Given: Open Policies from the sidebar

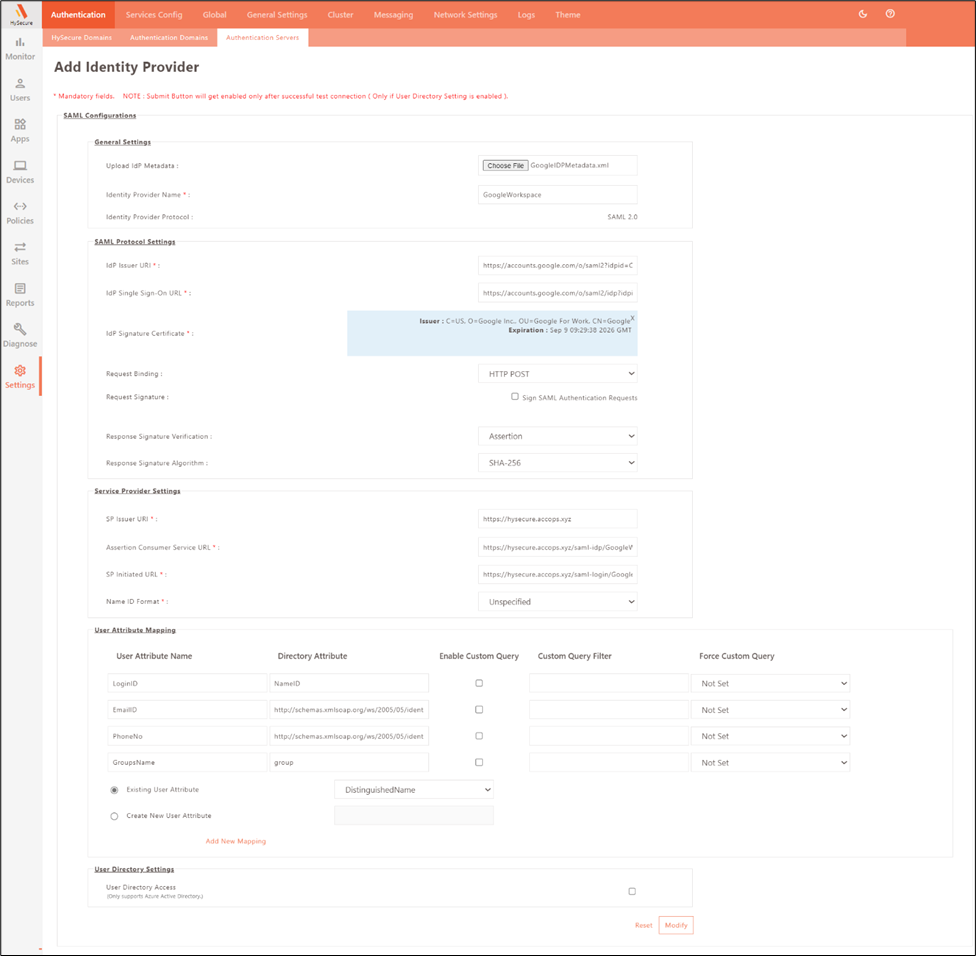Looking at the screenshot, I should click(20, 212).
